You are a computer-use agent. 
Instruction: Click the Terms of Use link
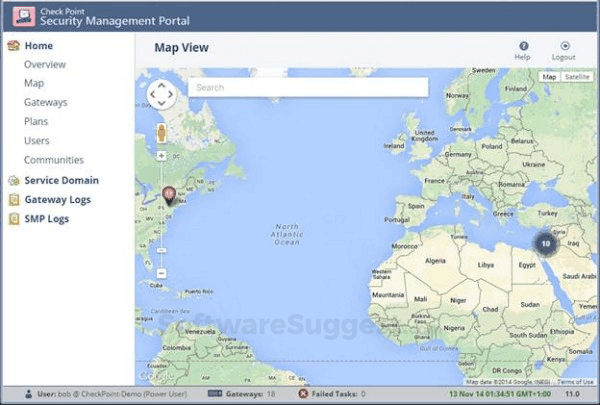pos(575,382)
